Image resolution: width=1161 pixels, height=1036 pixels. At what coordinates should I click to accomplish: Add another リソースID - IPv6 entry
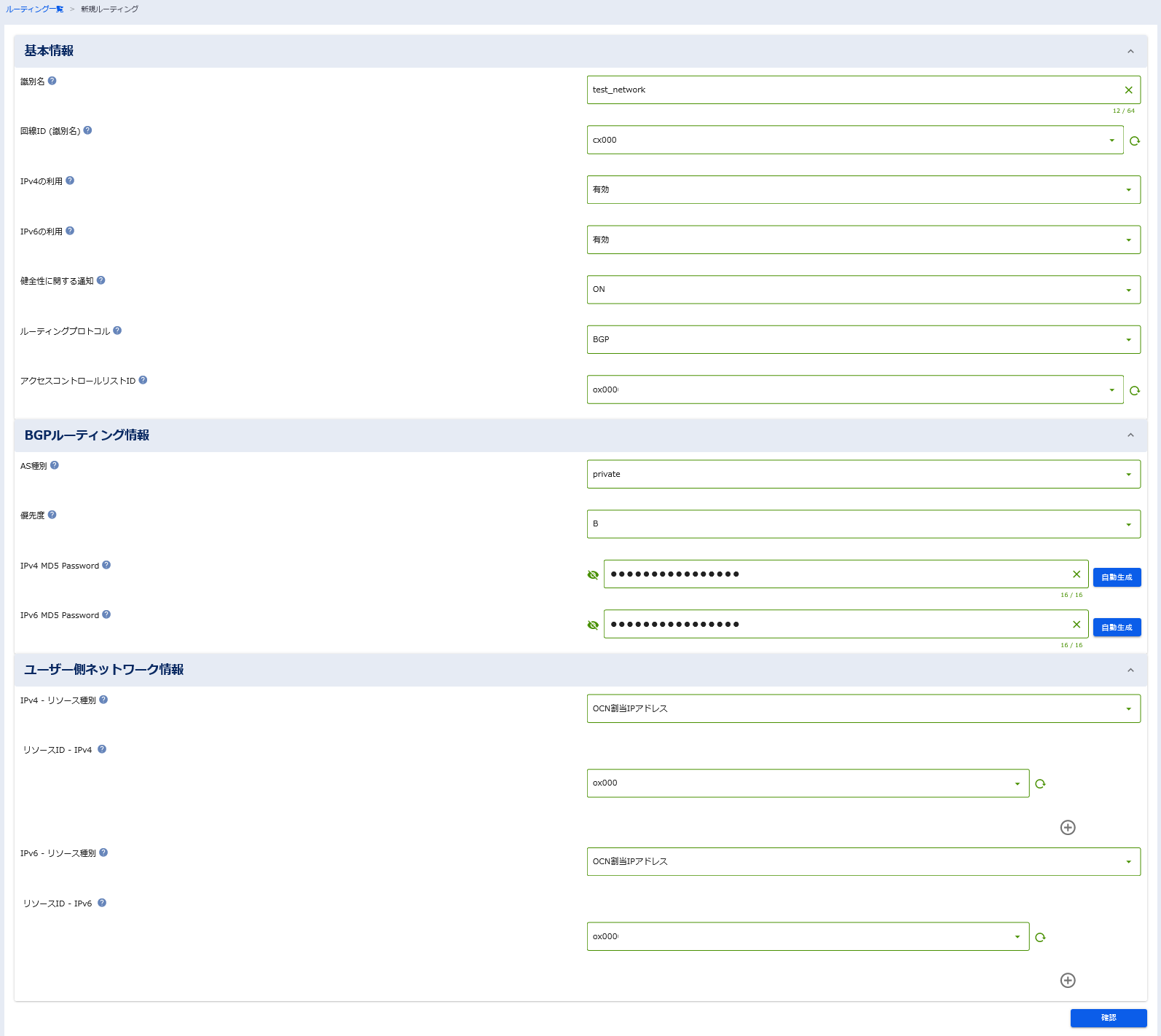coord(1068,980)
